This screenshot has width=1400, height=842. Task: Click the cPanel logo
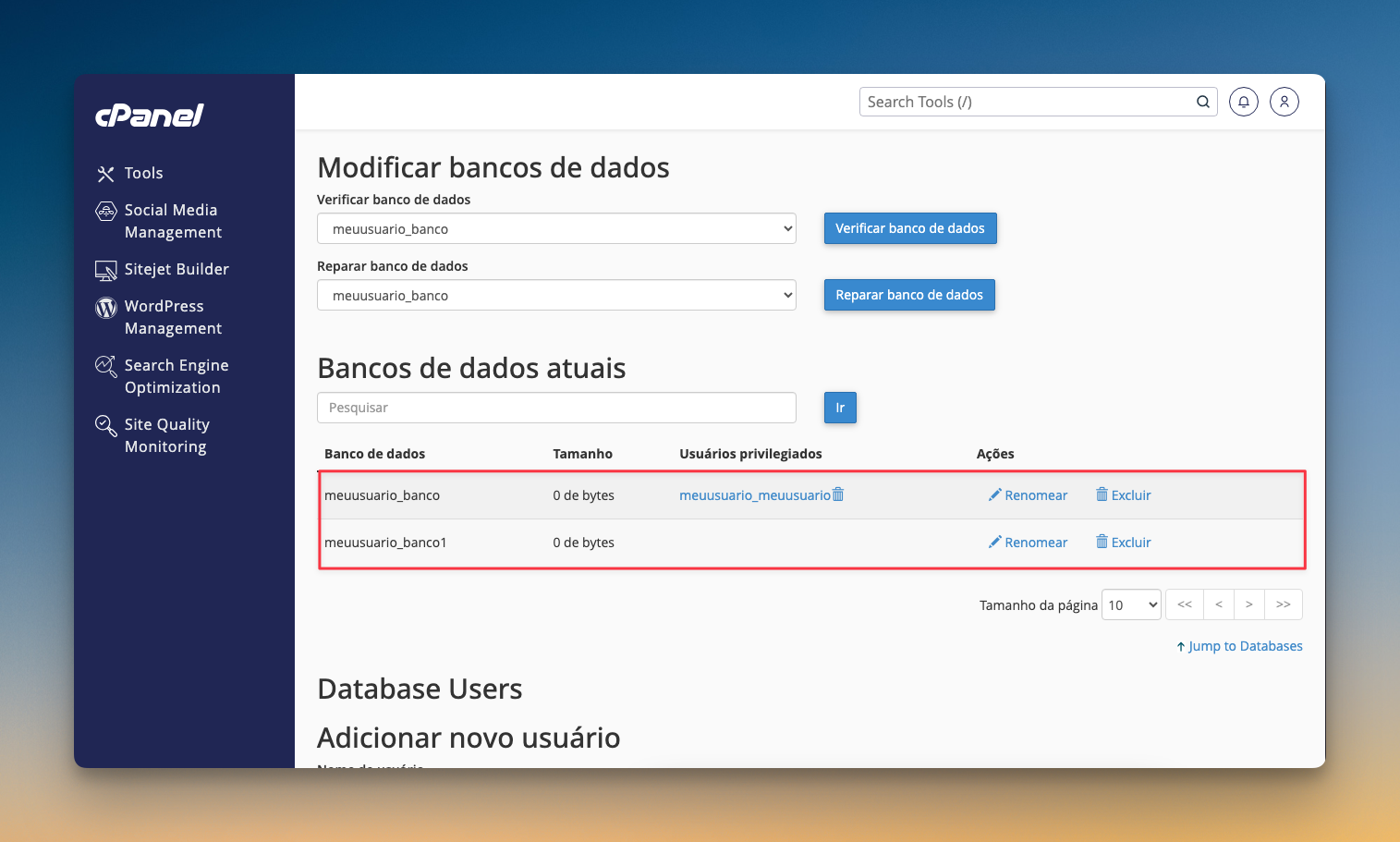tap(149, 116)
